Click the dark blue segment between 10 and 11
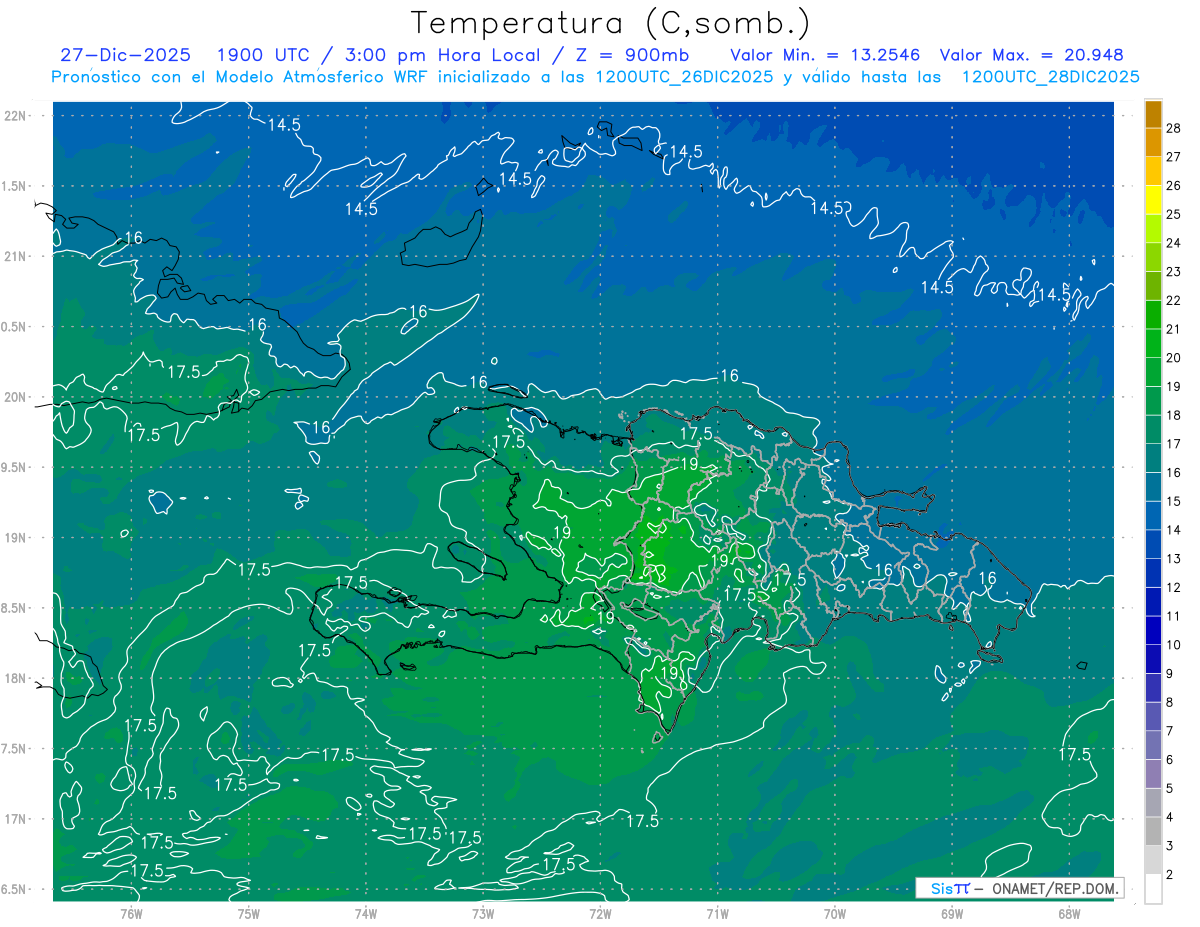The image size is (1200, 927). (1153, 630)
